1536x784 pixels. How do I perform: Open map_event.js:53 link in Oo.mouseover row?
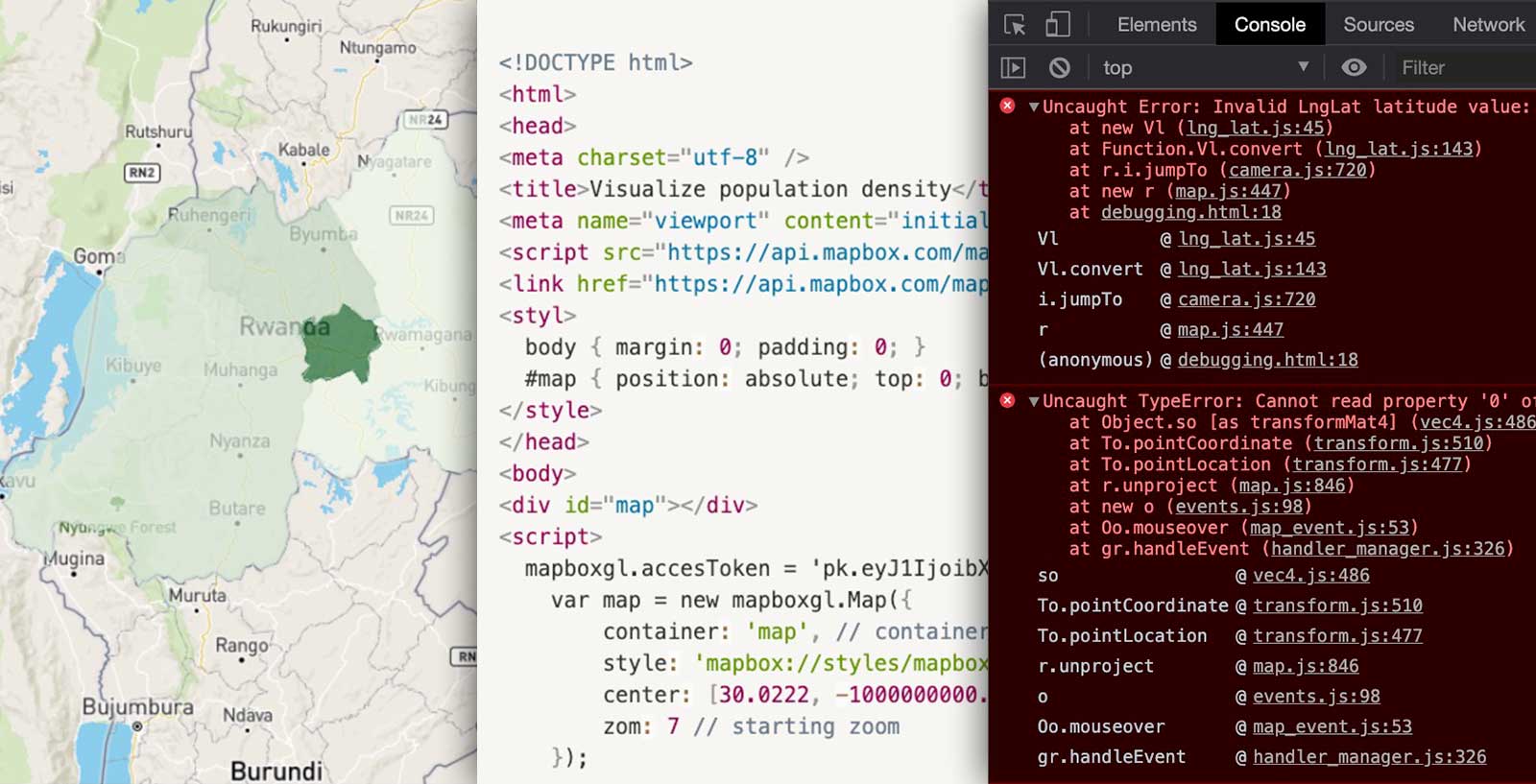1332,726
